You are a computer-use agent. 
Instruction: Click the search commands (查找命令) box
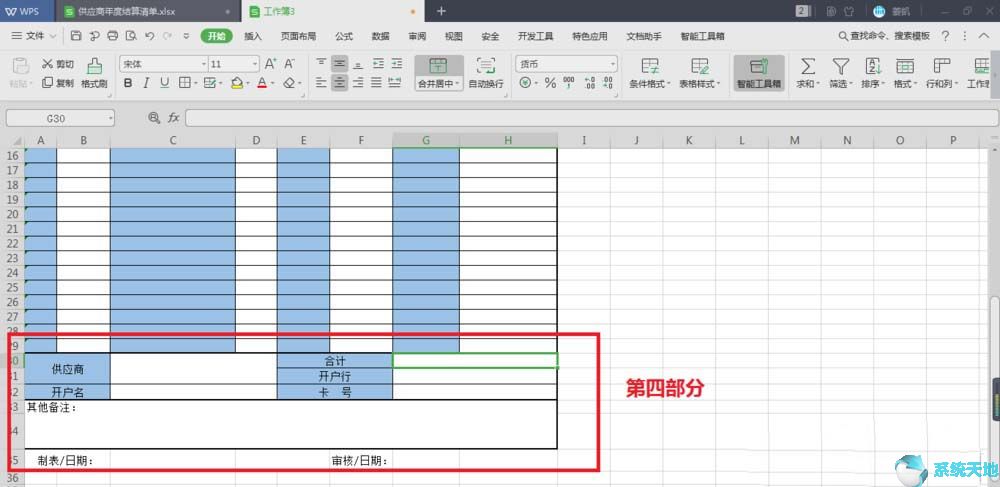[x=884, y=36]
